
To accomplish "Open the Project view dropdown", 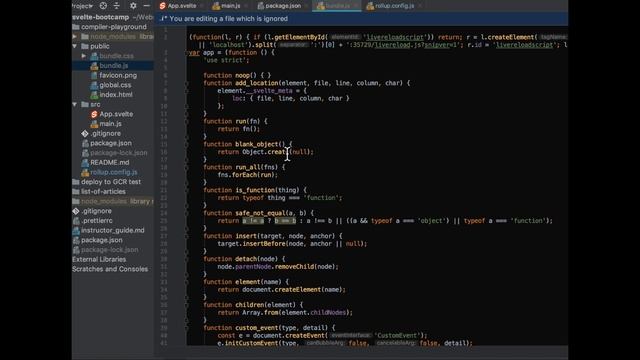I will pyautogui.click(x=82, y=6).
